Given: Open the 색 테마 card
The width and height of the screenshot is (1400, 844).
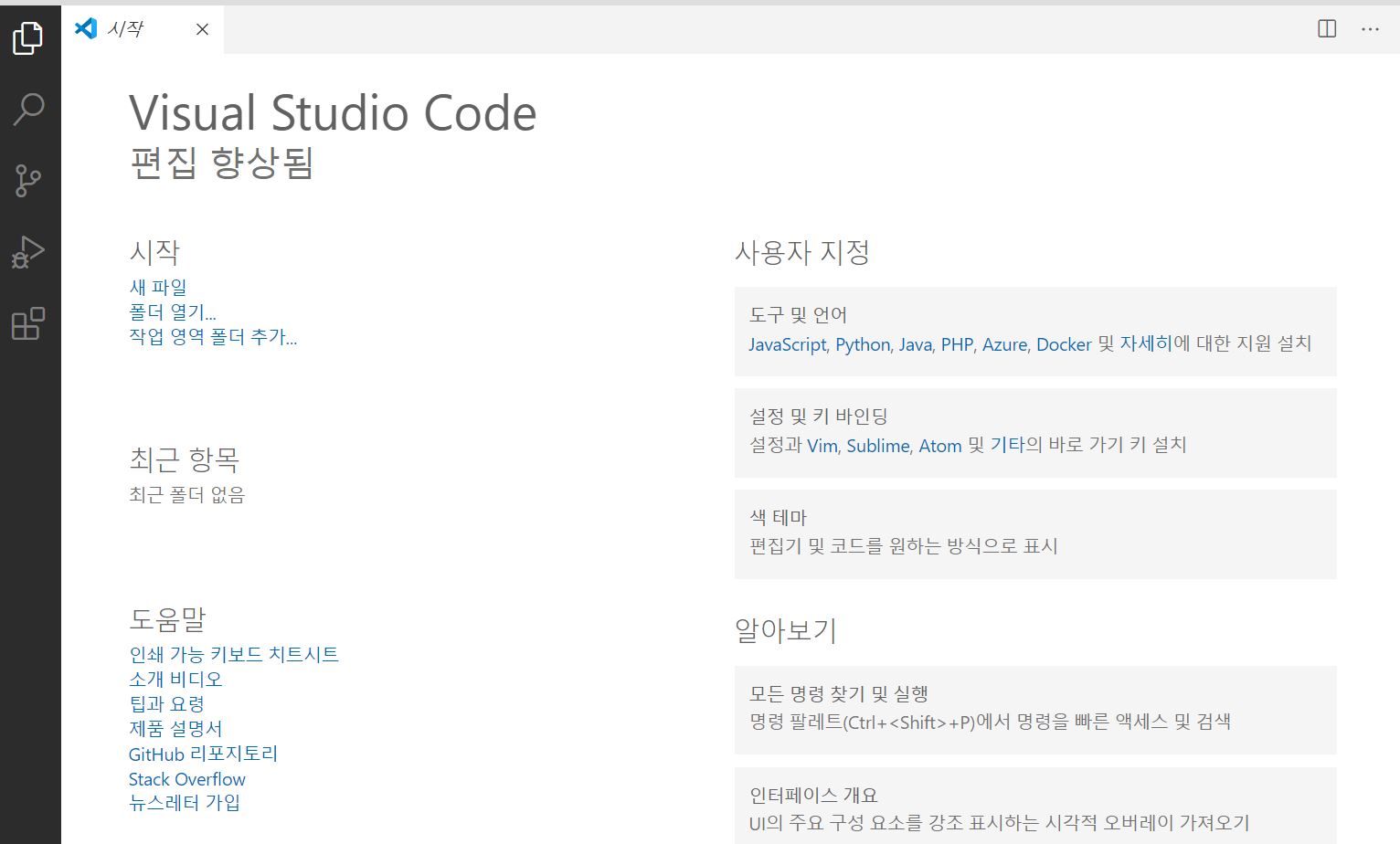Looking at the screenshot, I should 1035,534.
